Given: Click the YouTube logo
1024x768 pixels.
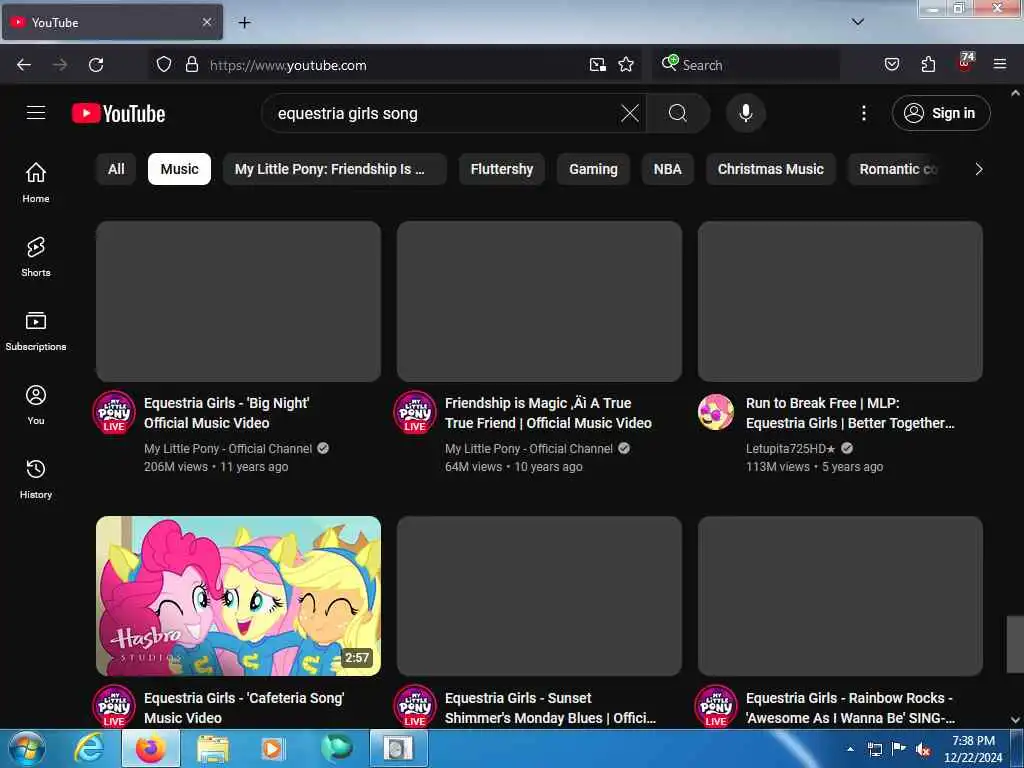Looking at the screenshot, I should 118,114.
